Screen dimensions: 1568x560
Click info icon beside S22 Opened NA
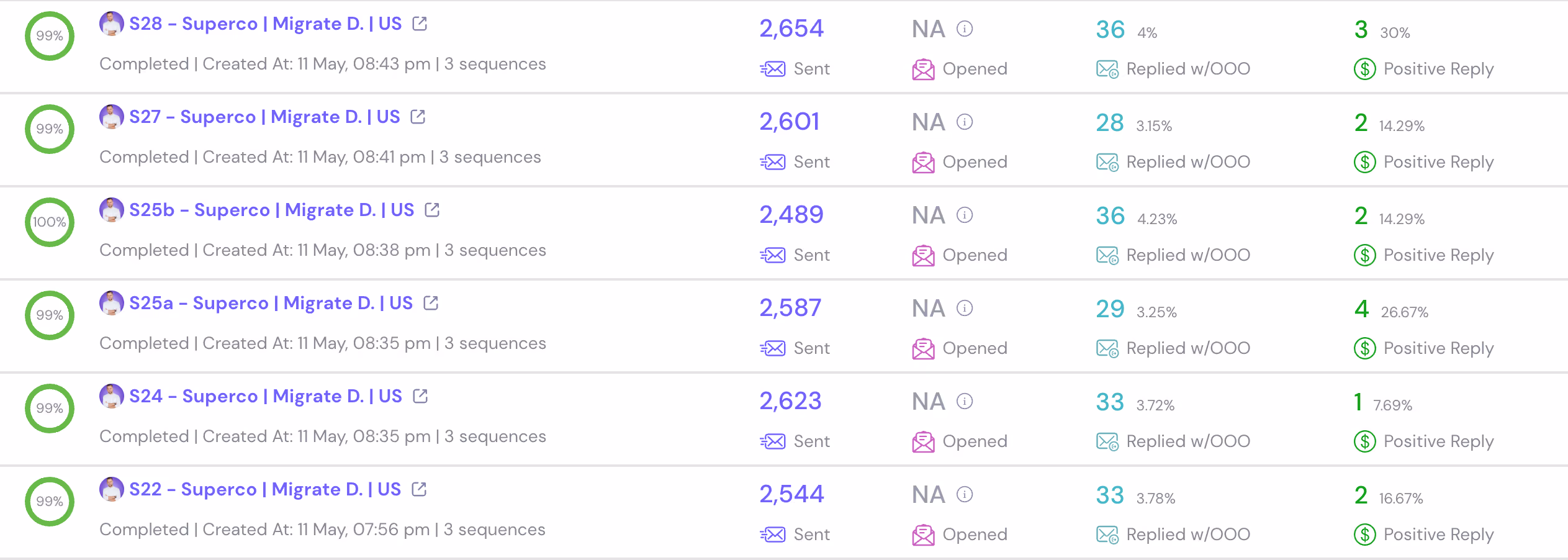965,494
